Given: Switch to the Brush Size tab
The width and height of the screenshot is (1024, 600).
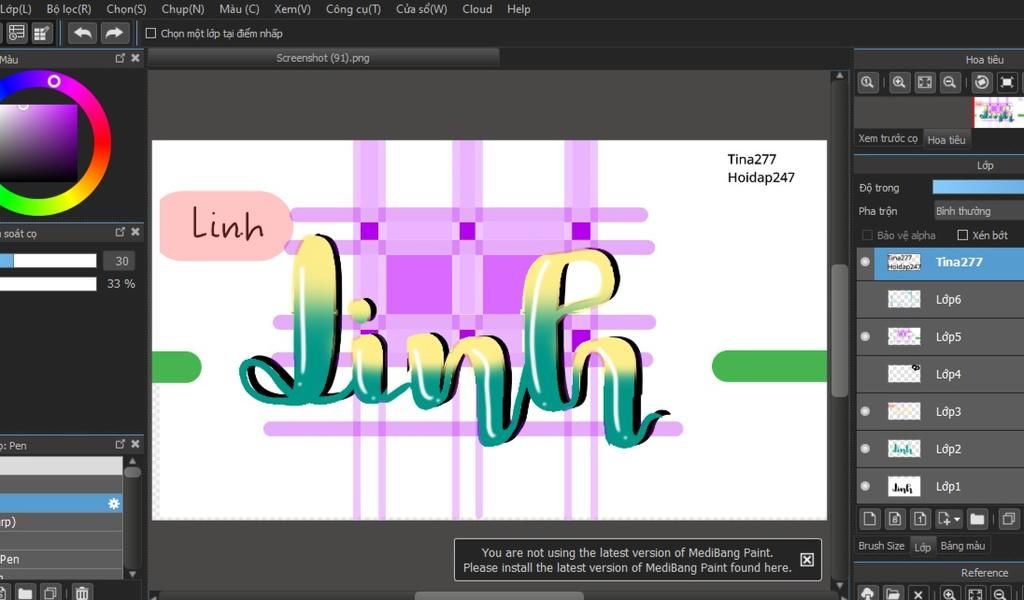Looking at the screenshot, I should click(881, 545).
